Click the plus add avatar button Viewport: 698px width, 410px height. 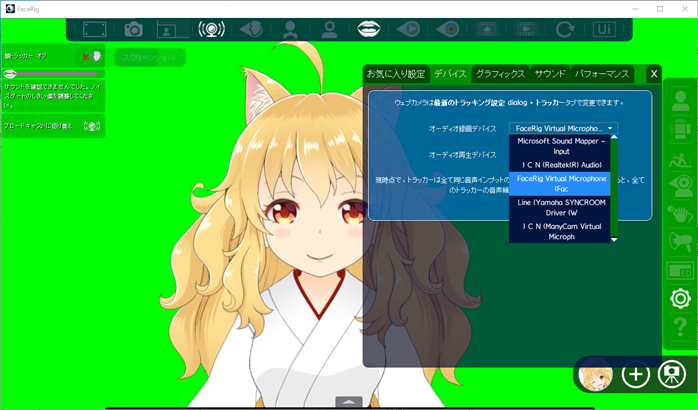[x=635, y=374]
